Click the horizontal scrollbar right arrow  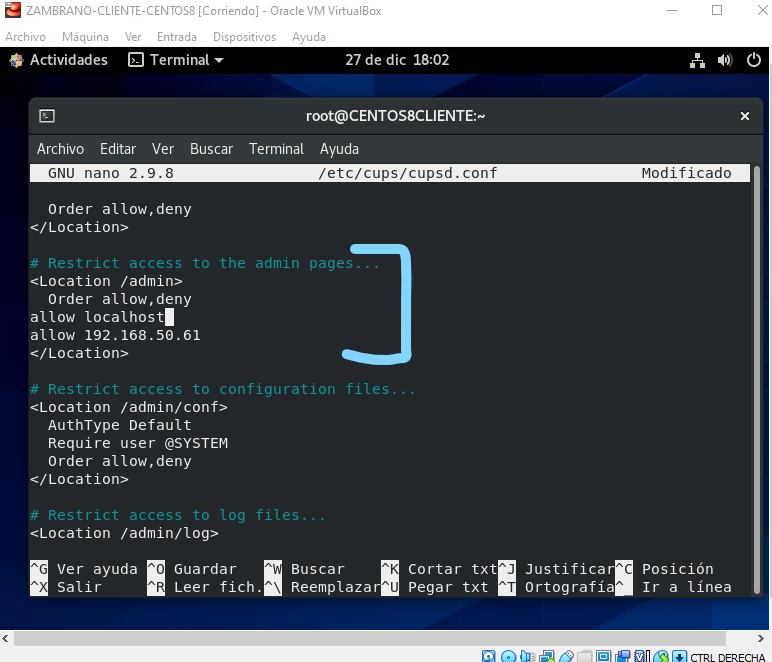pyautogui.click(x=761, y=638)
